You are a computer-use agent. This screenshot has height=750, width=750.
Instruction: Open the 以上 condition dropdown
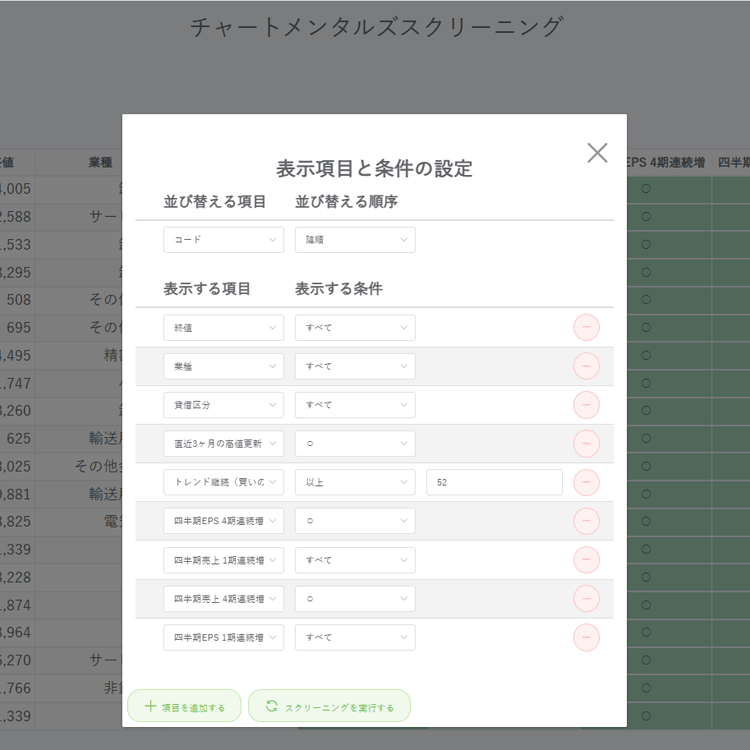(354, 482)
